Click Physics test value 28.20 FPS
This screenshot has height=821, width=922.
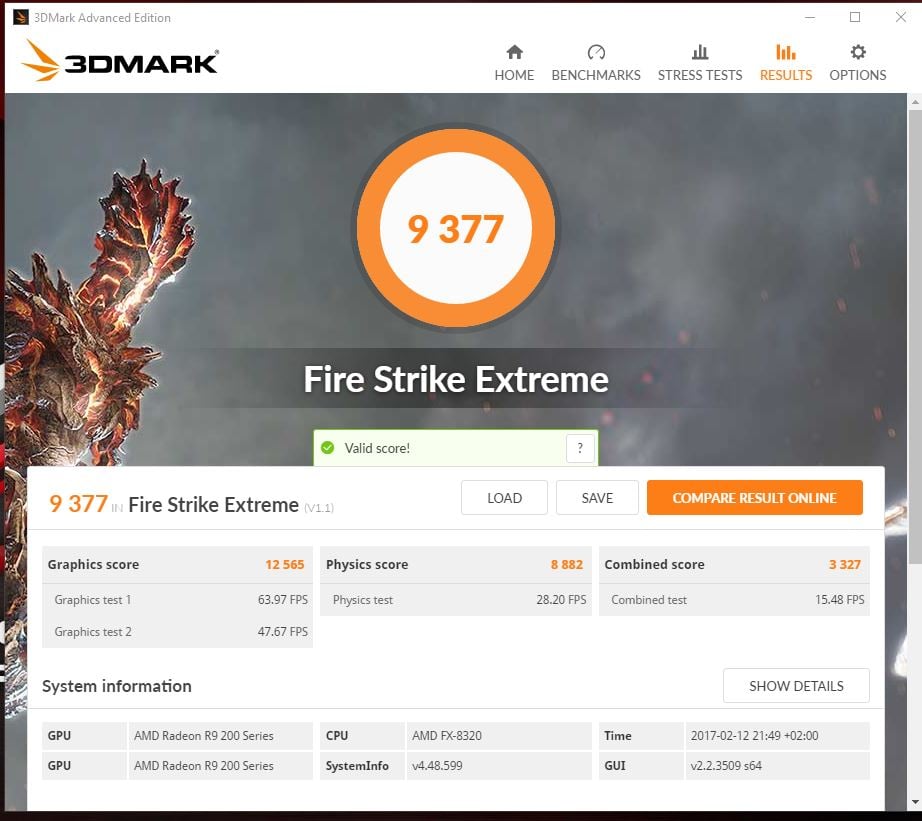coord(561,600)
